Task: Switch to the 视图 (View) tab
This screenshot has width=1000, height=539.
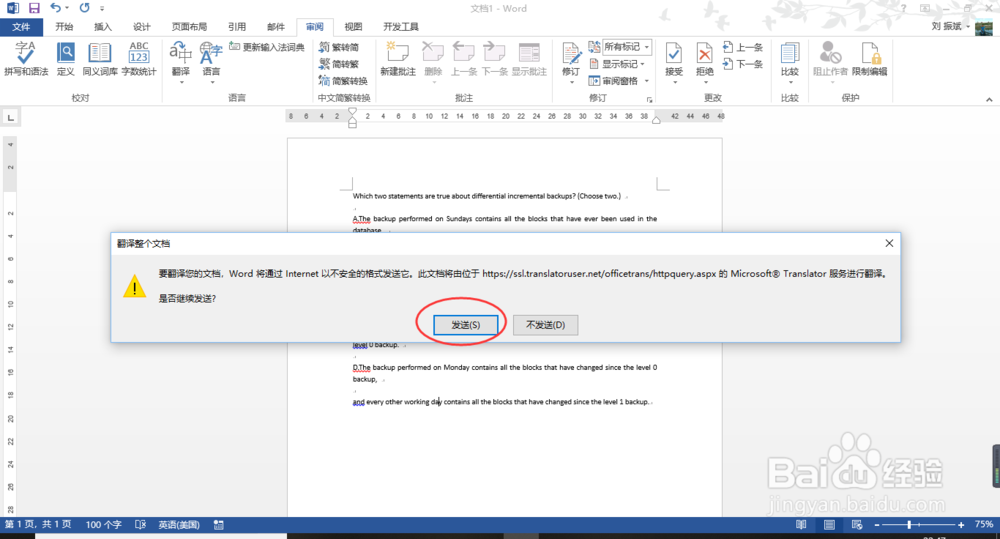Action: click(x=353, y=27)
